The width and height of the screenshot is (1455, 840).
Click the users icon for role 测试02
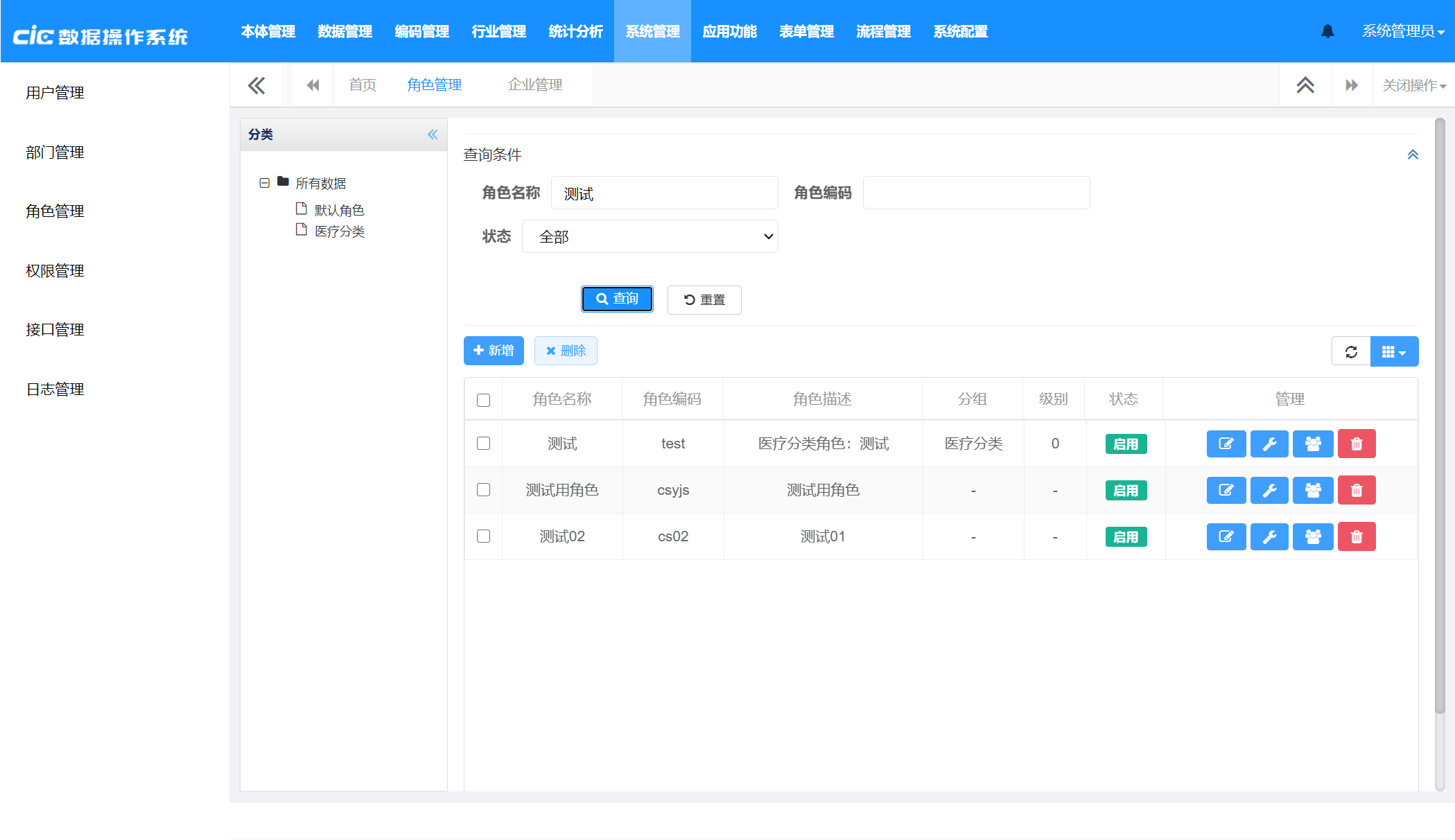pyautogui.click(x=1313, y=536)
